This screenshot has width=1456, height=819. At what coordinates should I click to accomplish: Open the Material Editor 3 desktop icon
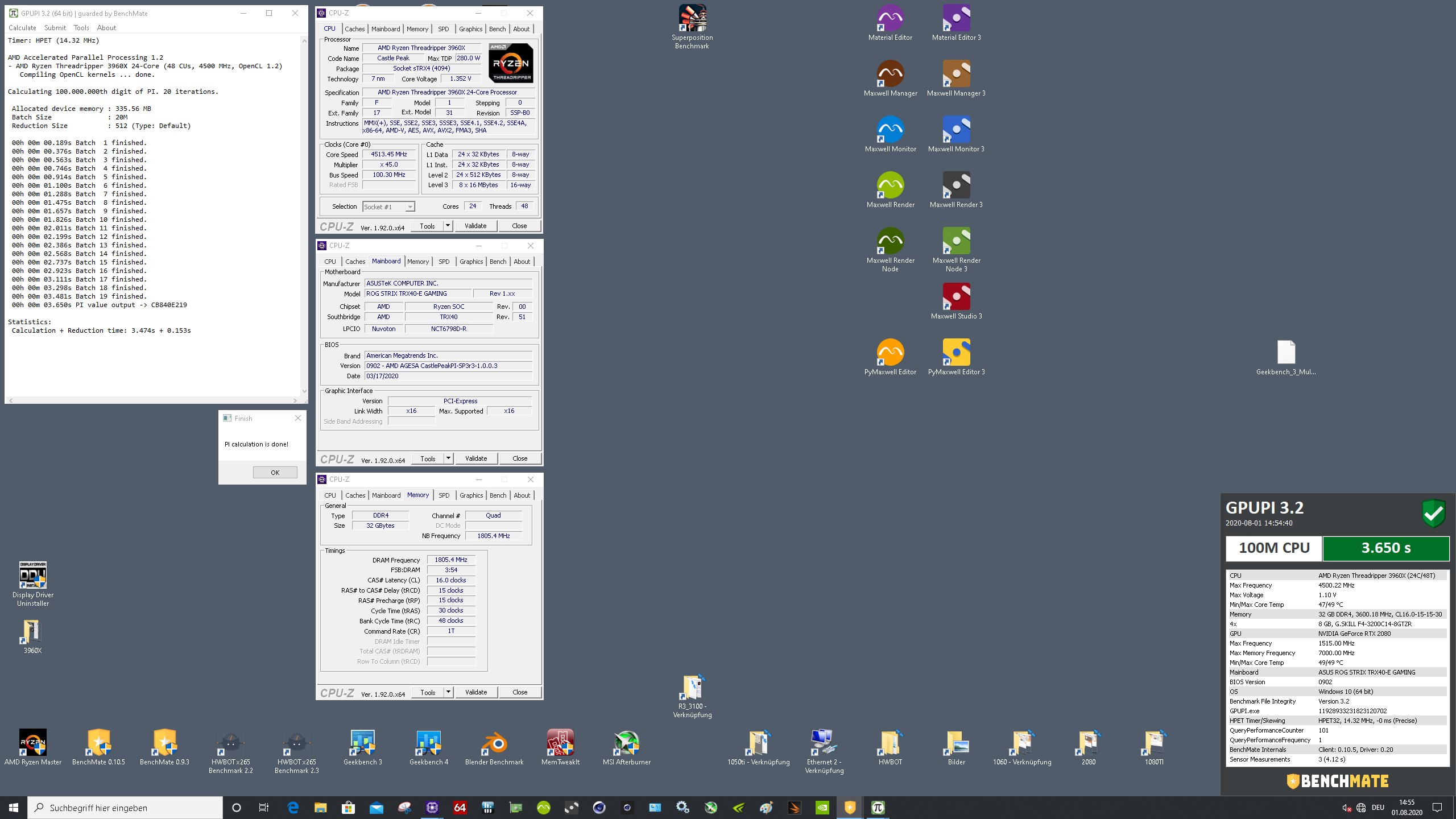point(956,23)
